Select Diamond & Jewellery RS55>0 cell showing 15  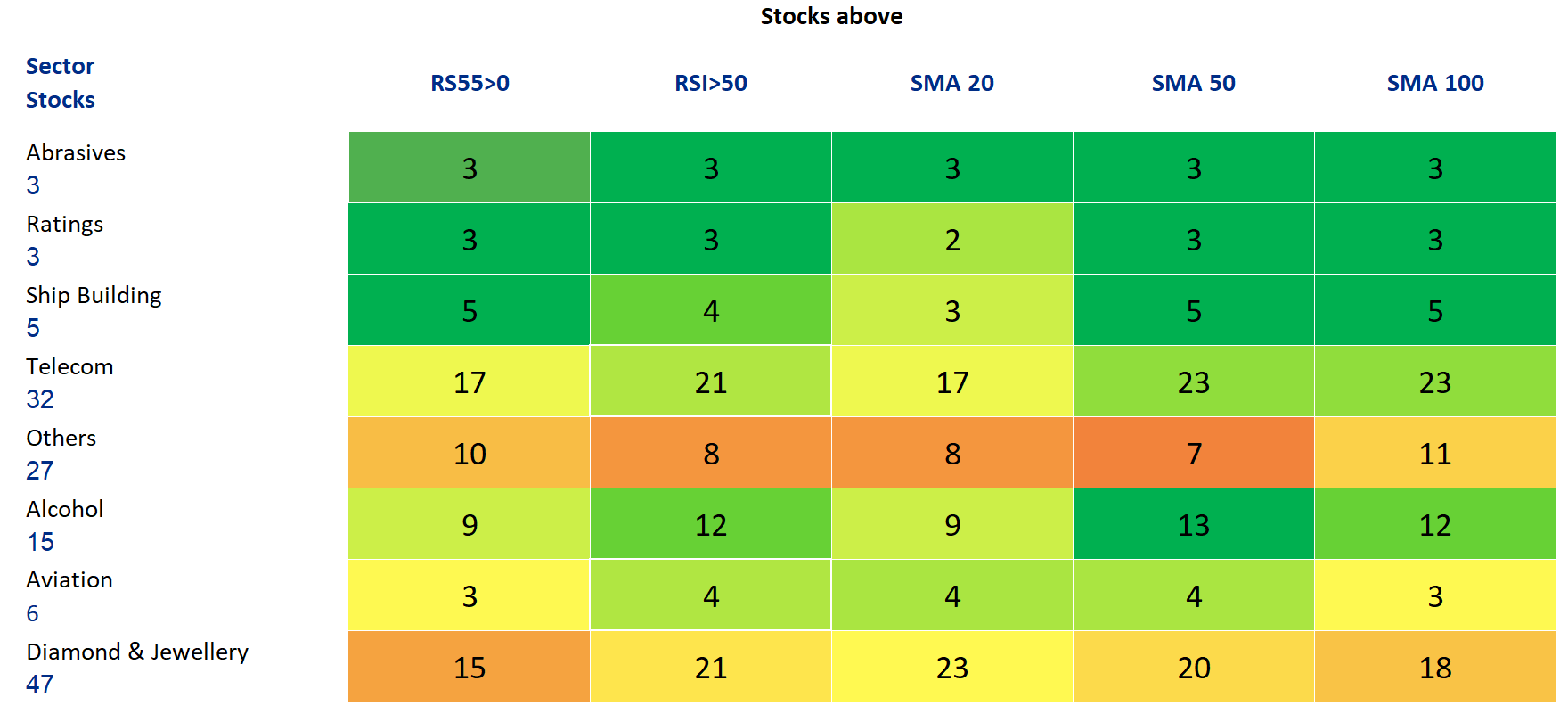[470, 667]
